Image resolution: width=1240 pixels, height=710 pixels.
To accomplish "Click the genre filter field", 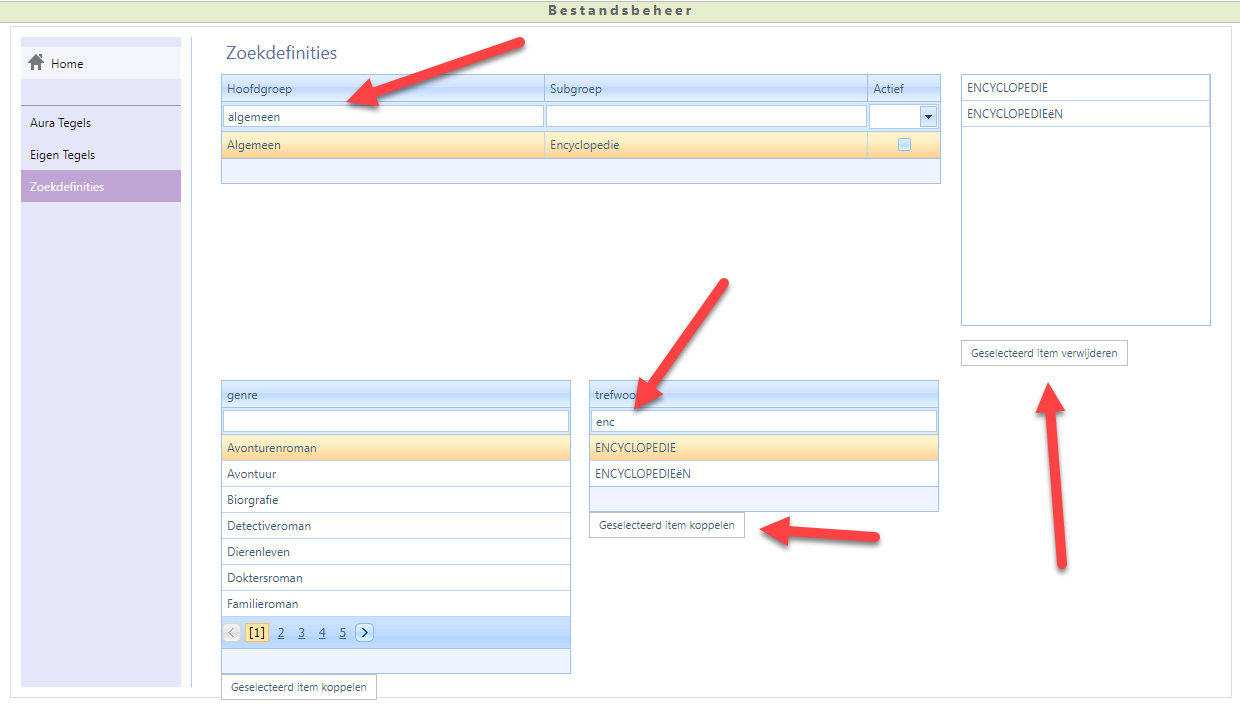I will tap(395, 422).
